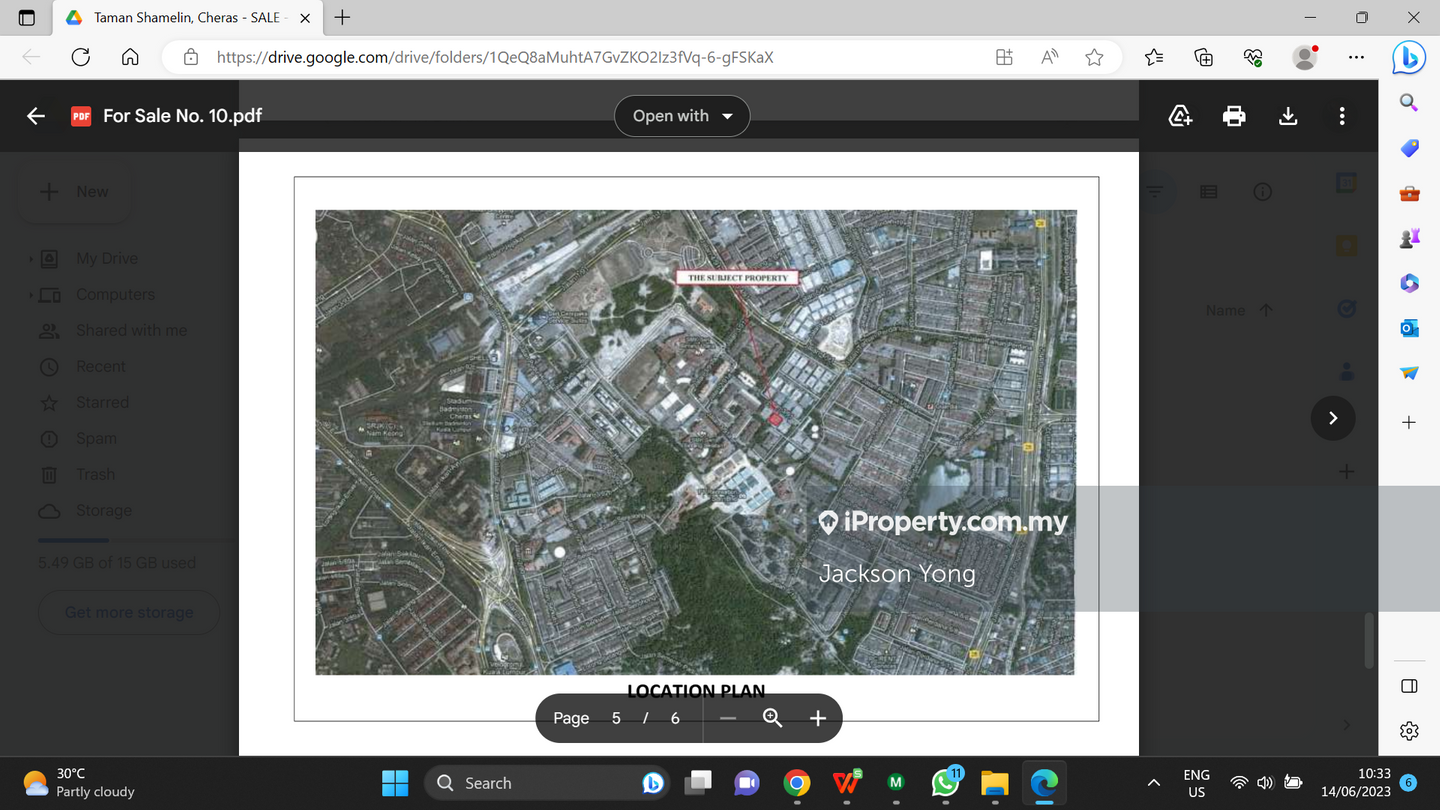Screen dimensions: 1440x810
Task: Edit the current page number field
Action: tap(616, 718)
